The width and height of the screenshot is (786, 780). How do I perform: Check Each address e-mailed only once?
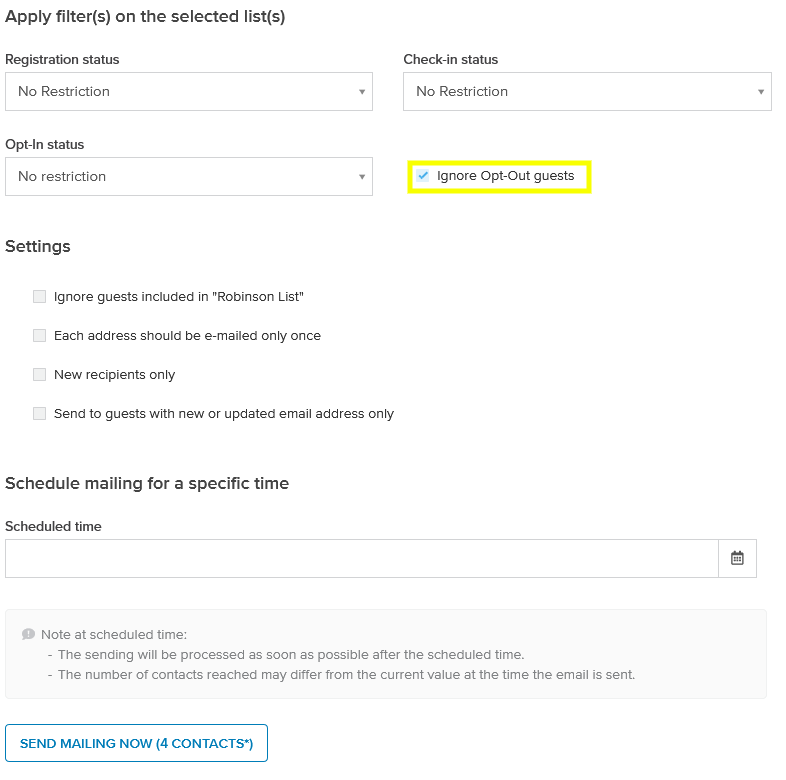40,335
